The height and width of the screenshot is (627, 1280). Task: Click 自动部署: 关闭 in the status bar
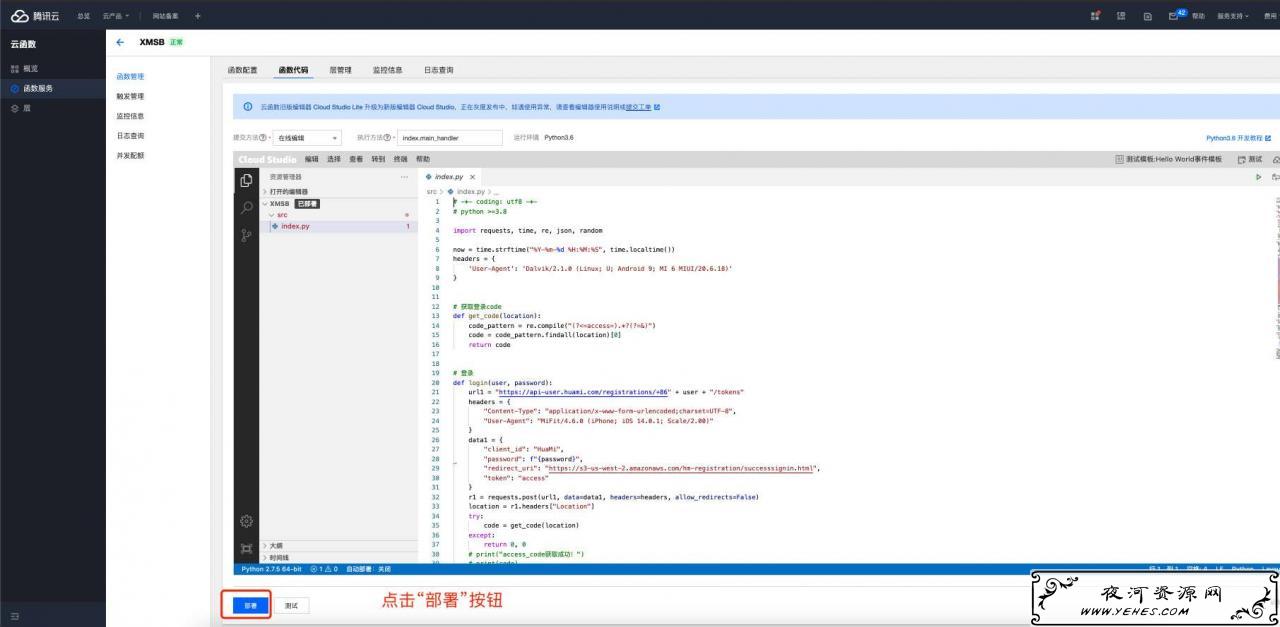point(368,569)
